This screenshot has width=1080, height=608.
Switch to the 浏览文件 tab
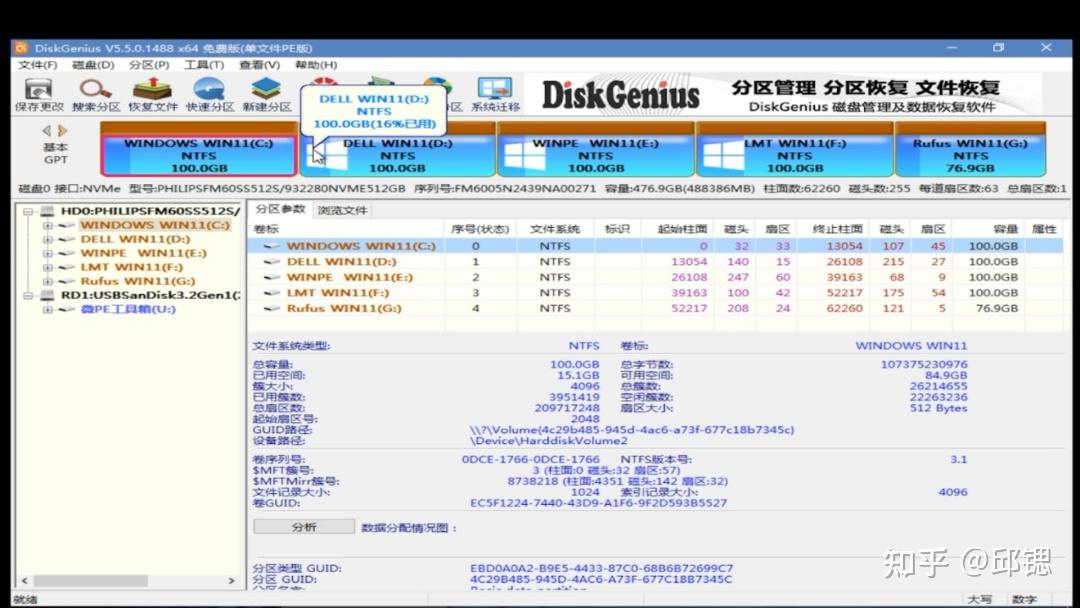click(342, 210)
